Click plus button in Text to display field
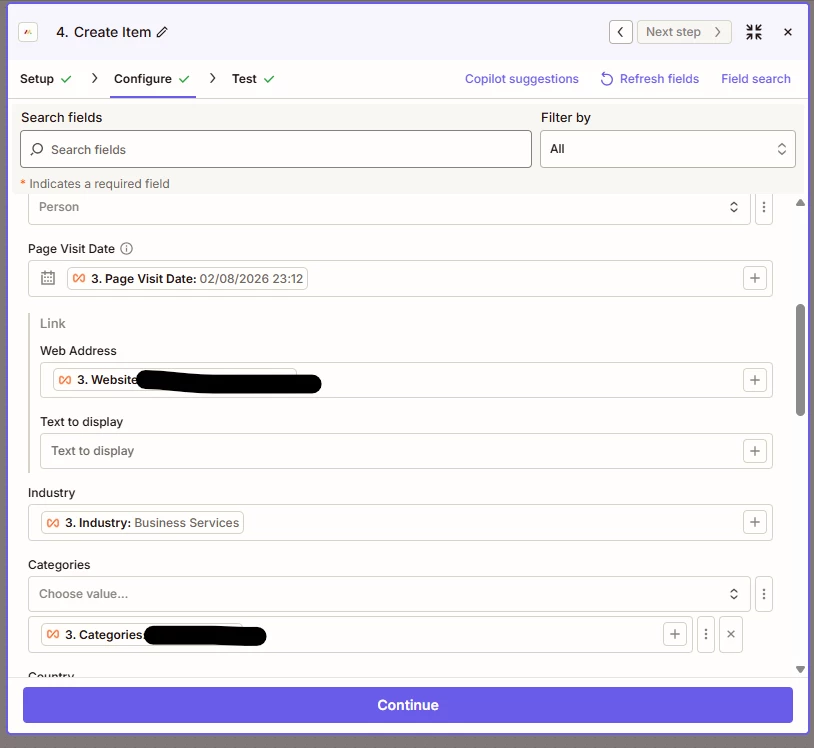Viewport: 814px width, 748px height. [755, 451]
